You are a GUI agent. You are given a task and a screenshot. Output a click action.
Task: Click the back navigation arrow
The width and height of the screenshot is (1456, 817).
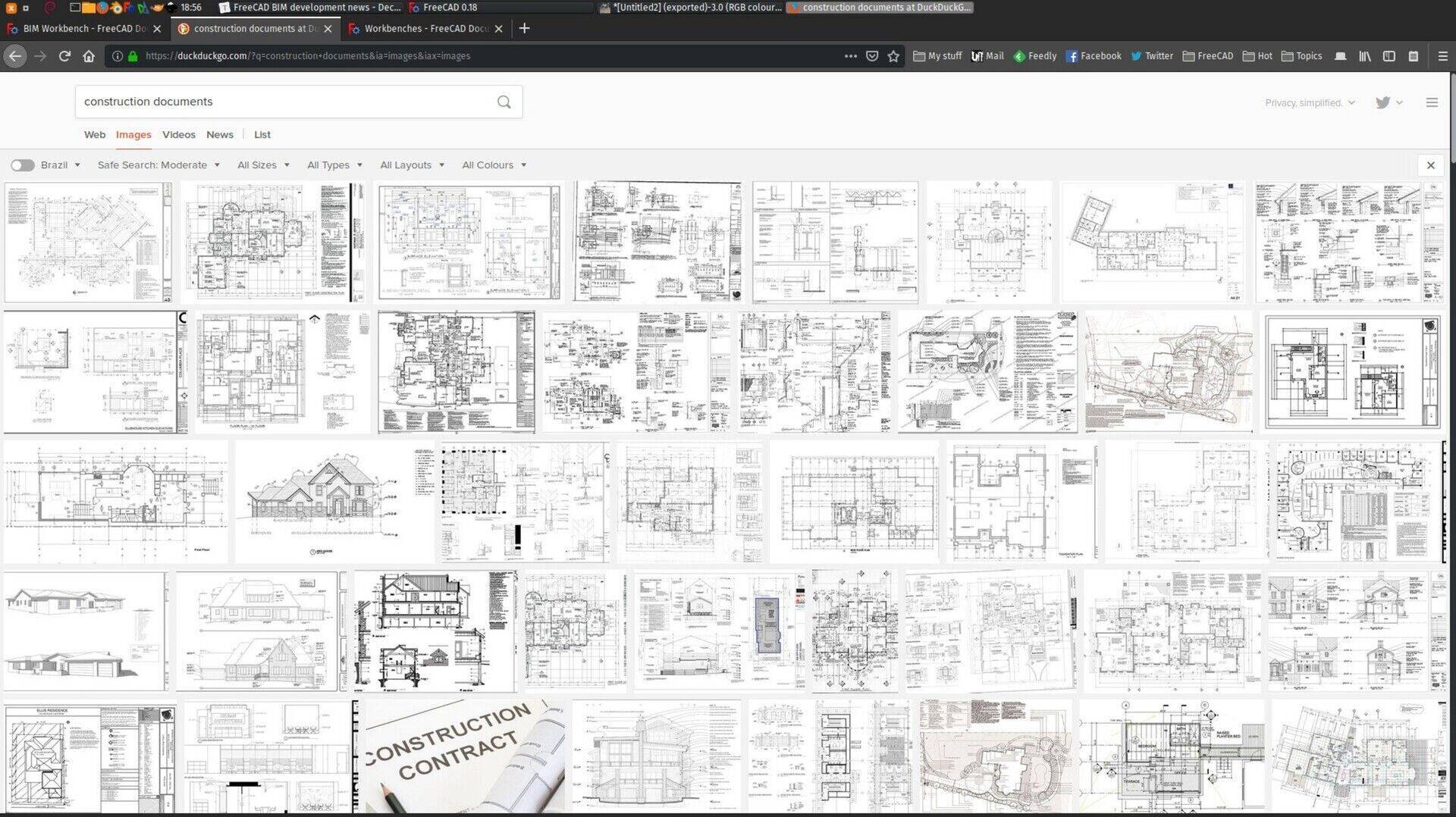point(15,55)
